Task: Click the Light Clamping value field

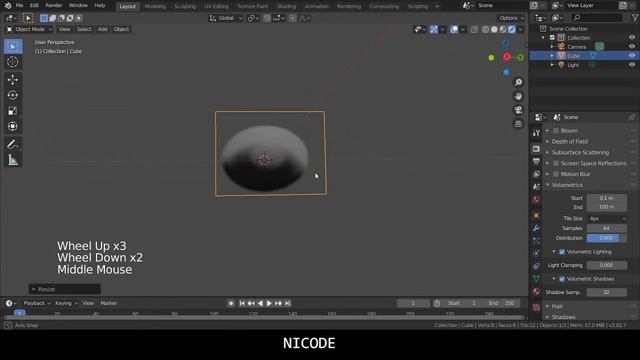Action: 607,265
